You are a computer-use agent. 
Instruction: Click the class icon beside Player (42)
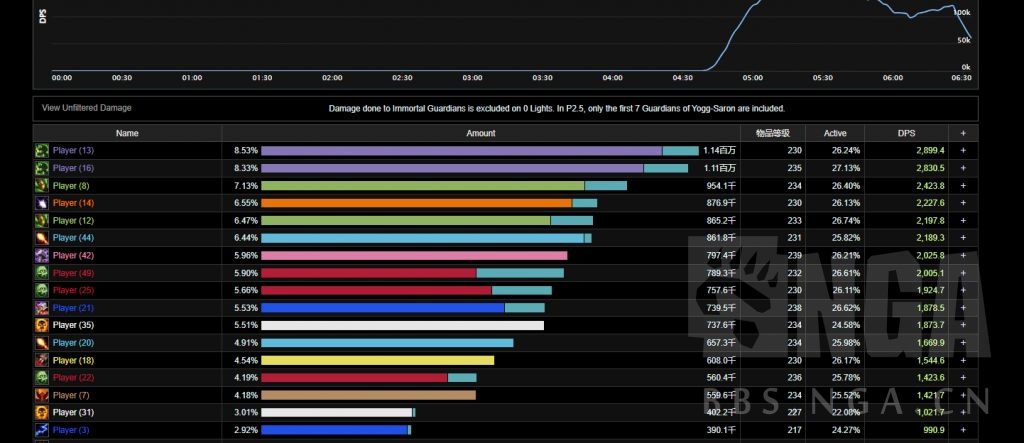(x=42, y=255)
